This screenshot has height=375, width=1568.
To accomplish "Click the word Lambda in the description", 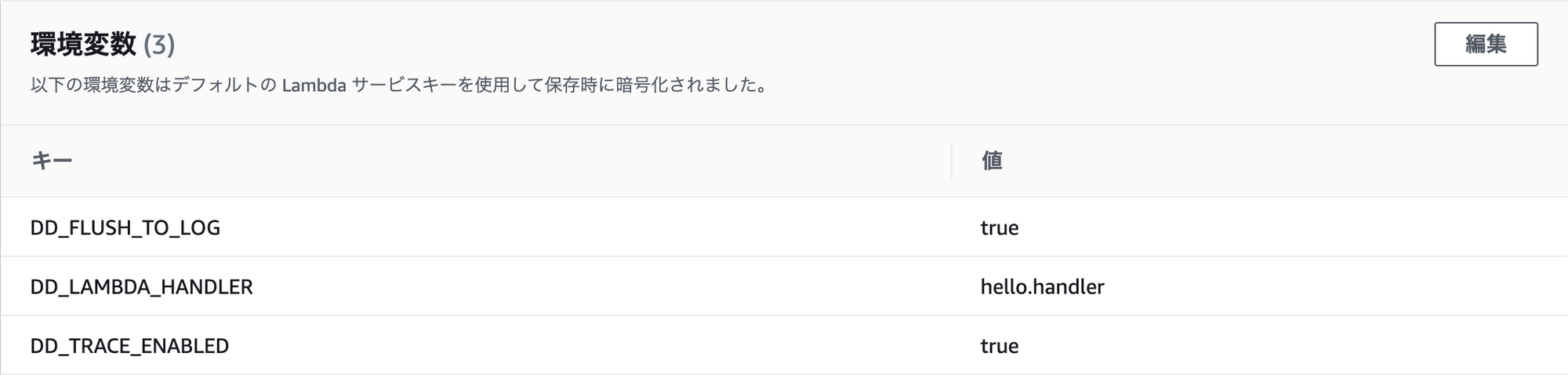I will (x=314, y=86).
